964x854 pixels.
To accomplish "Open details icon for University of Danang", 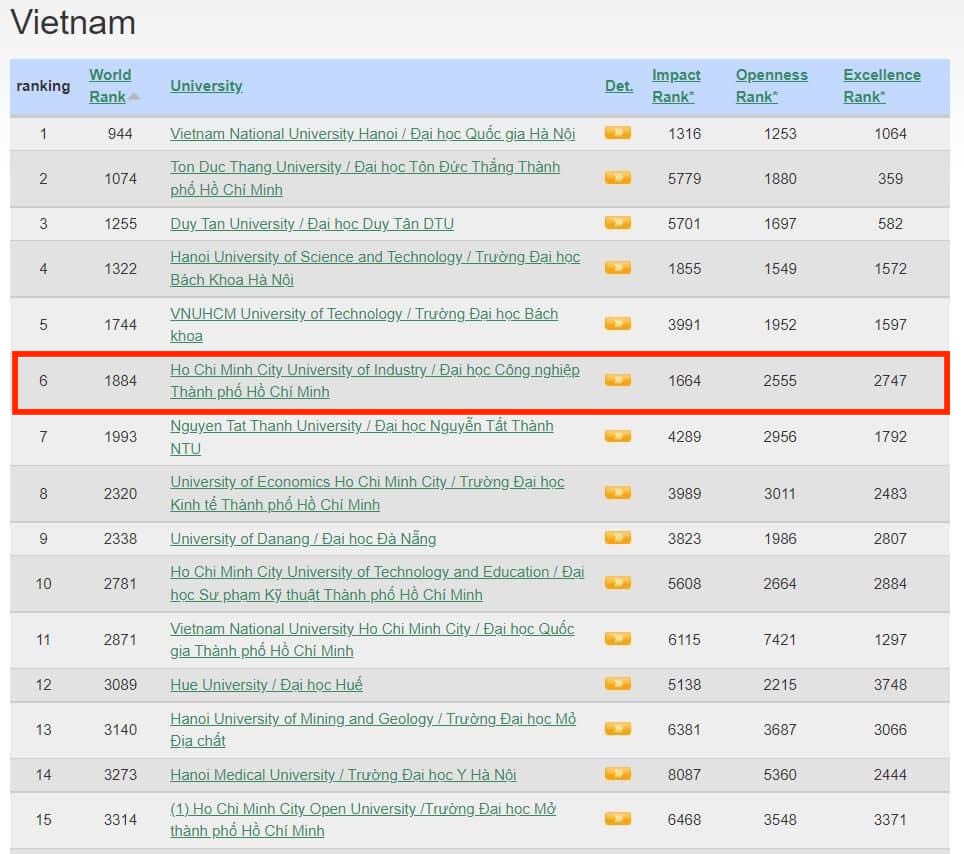I will pos(617,538).
